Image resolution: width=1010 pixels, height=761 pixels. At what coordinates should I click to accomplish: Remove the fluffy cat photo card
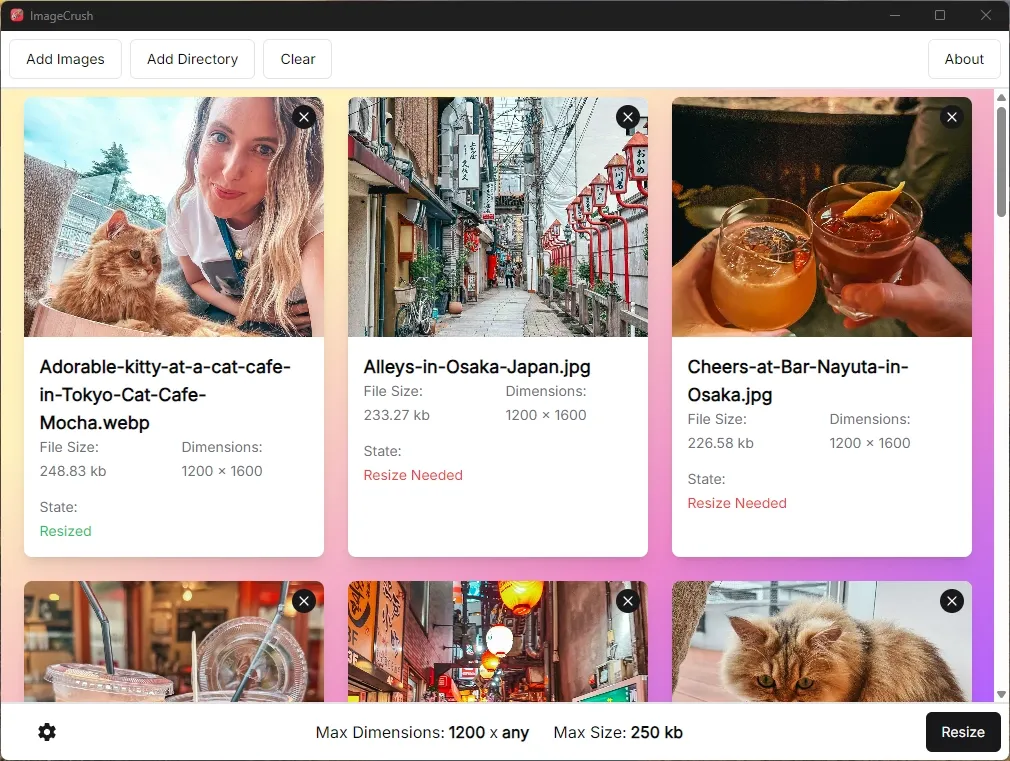(952, 601)
